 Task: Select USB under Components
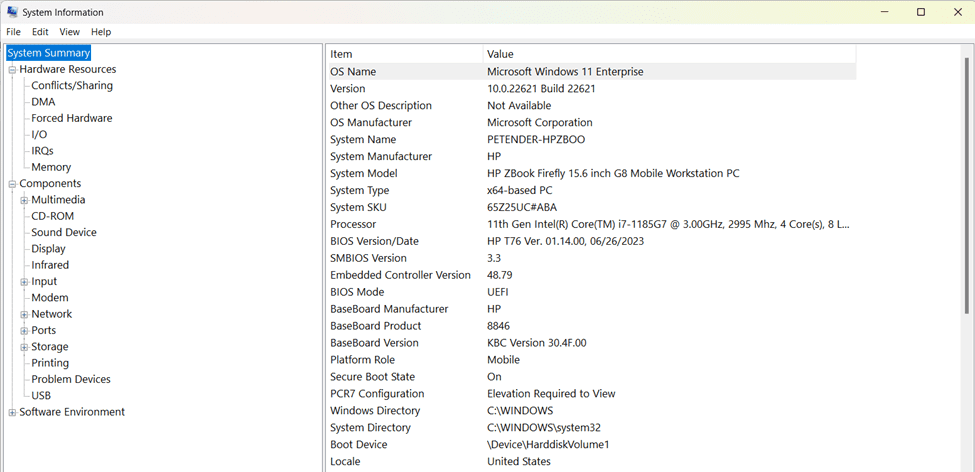point(41,395)
